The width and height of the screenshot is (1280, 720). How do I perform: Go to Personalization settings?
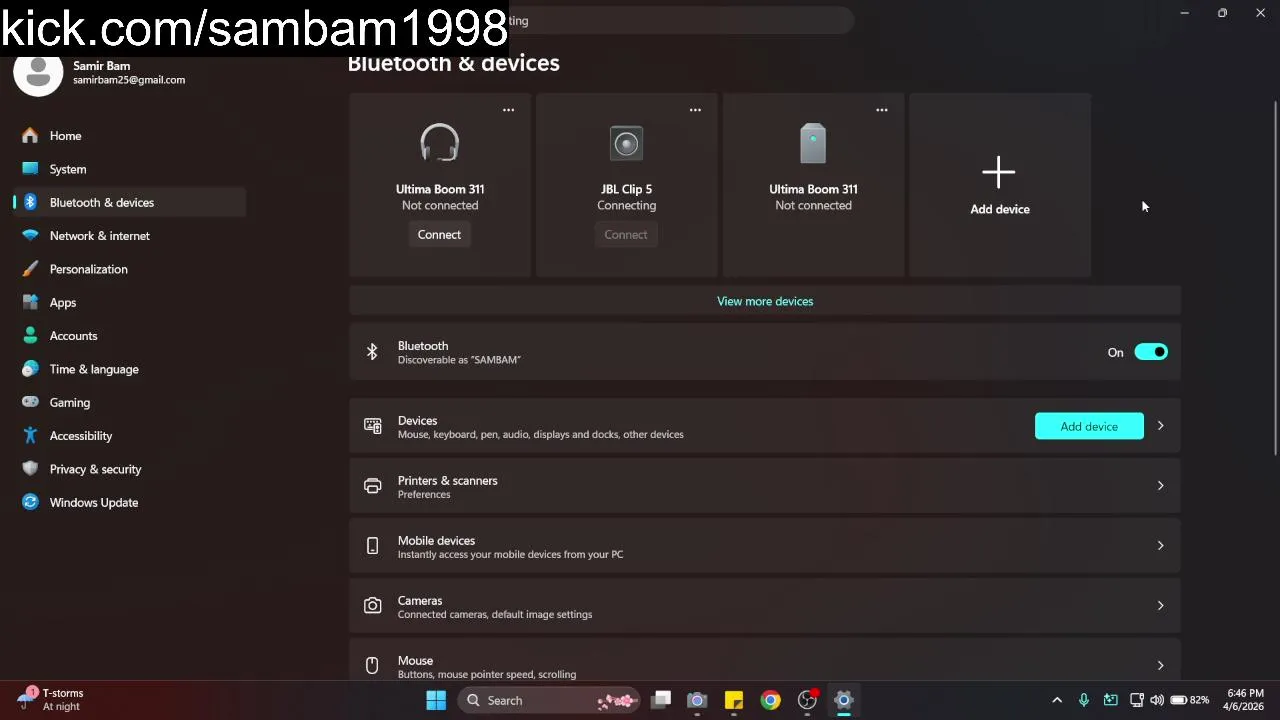(x=88, y=269)
